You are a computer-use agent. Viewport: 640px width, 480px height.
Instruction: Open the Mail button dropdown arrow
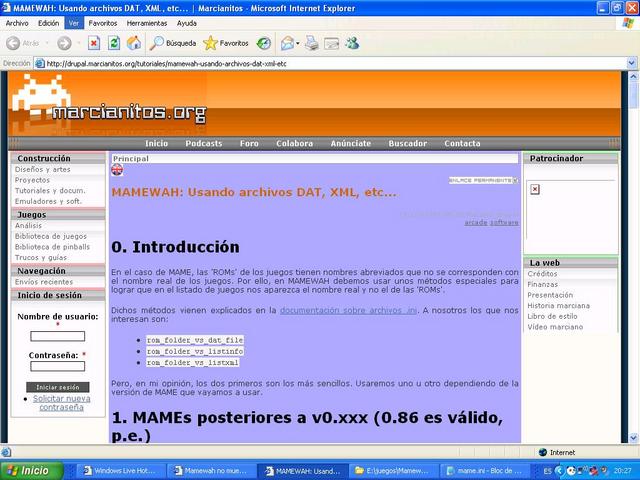click(x=298, y=43)
